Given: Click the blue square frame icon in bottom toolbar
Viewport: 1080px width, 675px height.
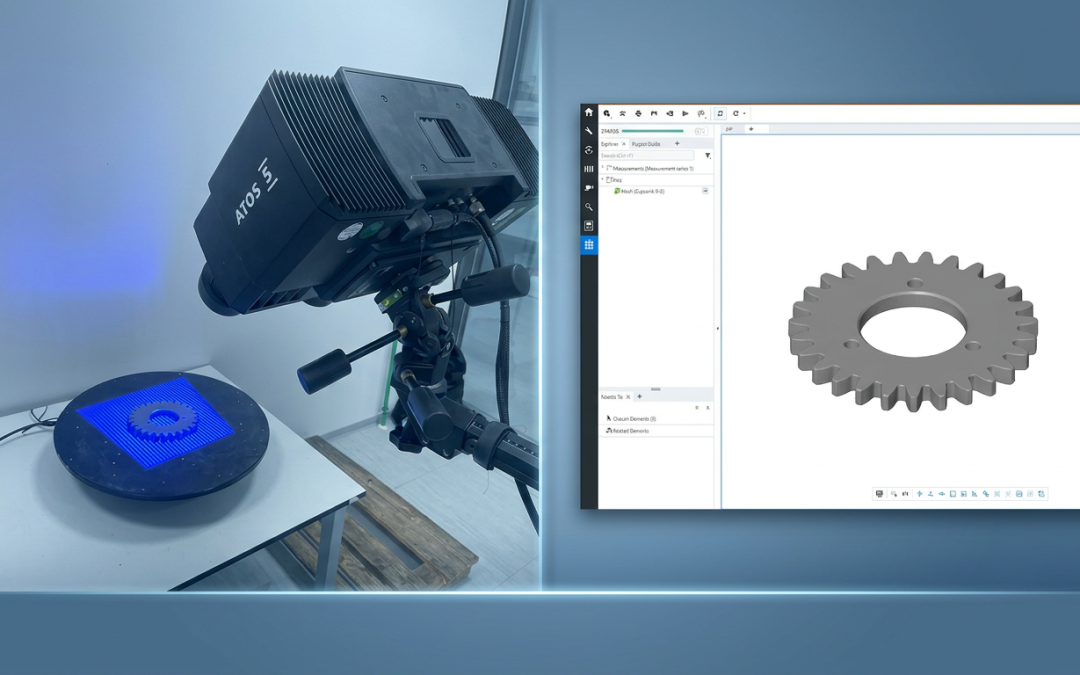Looking at the screenshot, I should (x=953, y=494).
